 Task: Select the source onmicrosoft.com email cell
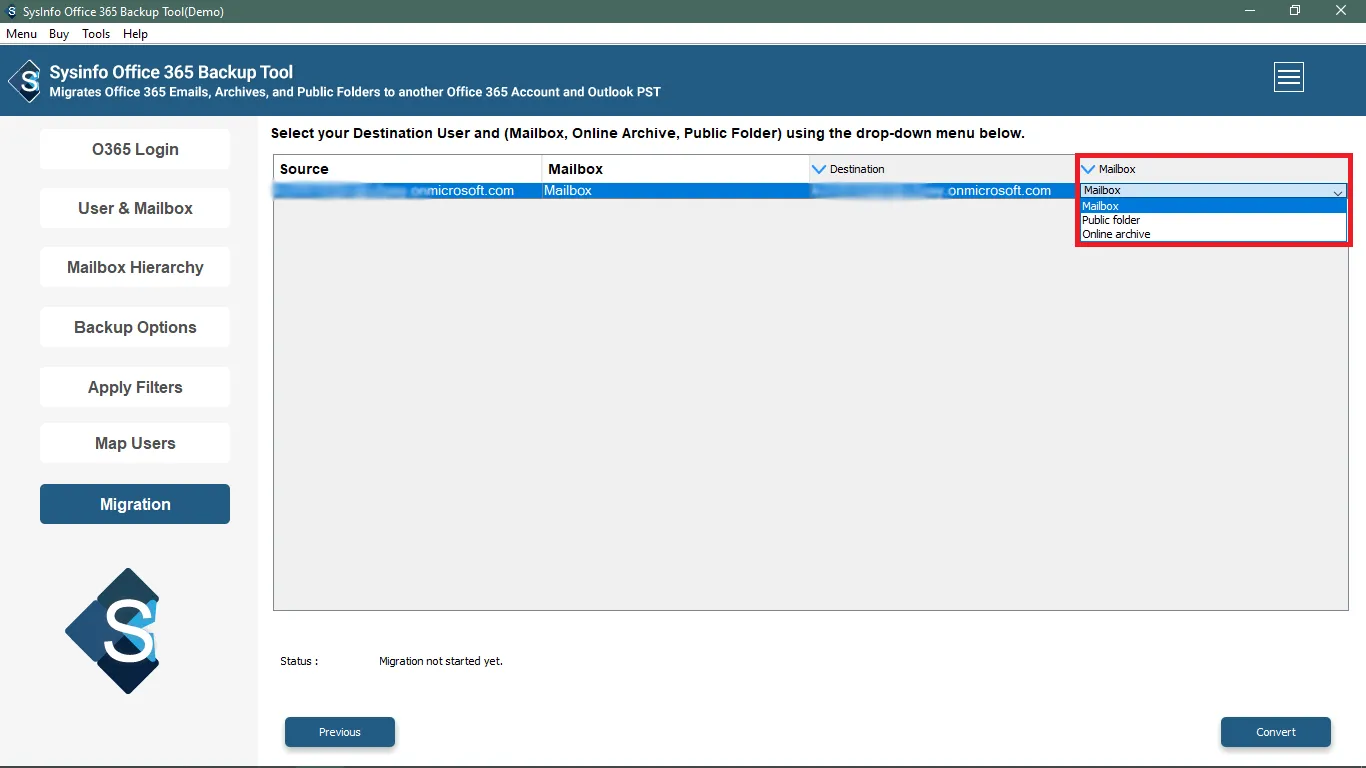pos(408,190)
